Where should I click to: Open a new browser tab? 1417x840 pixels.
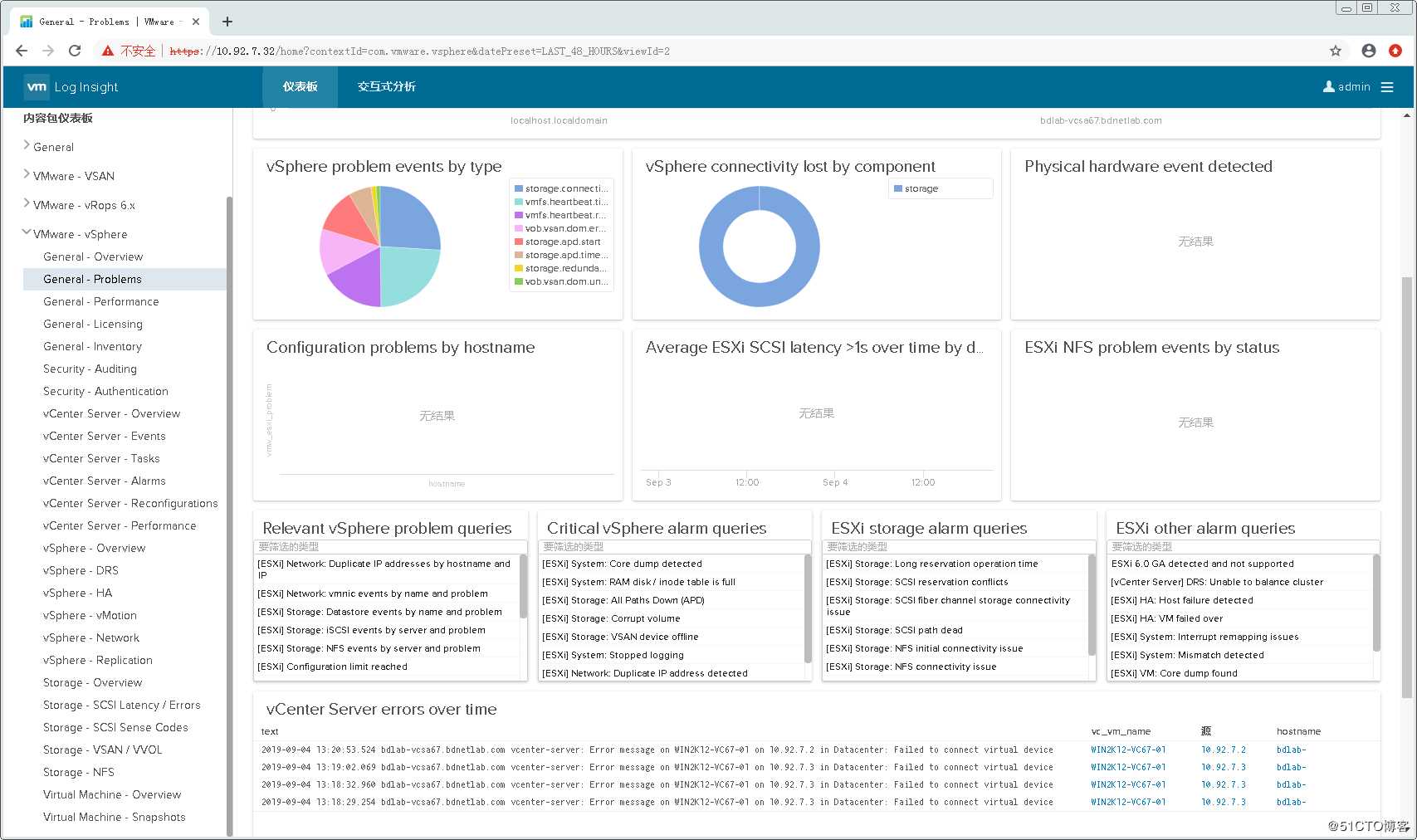coord(227,22)
